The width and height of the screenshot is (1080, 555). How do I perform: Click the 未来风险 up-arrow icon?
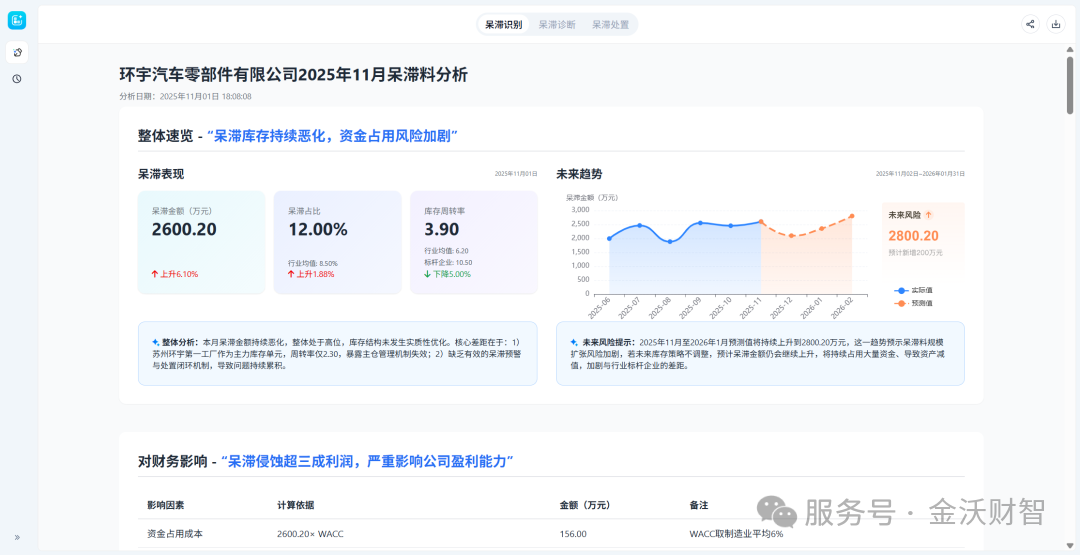coord(928,215)
